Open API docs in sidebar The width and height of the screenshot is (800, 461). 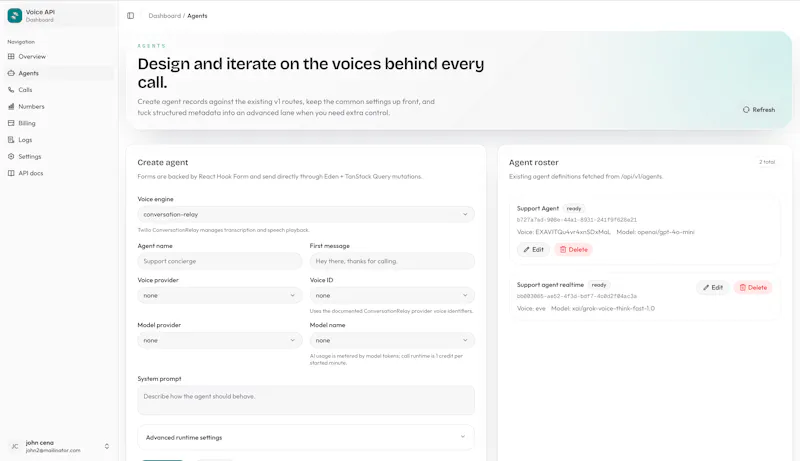60,173
